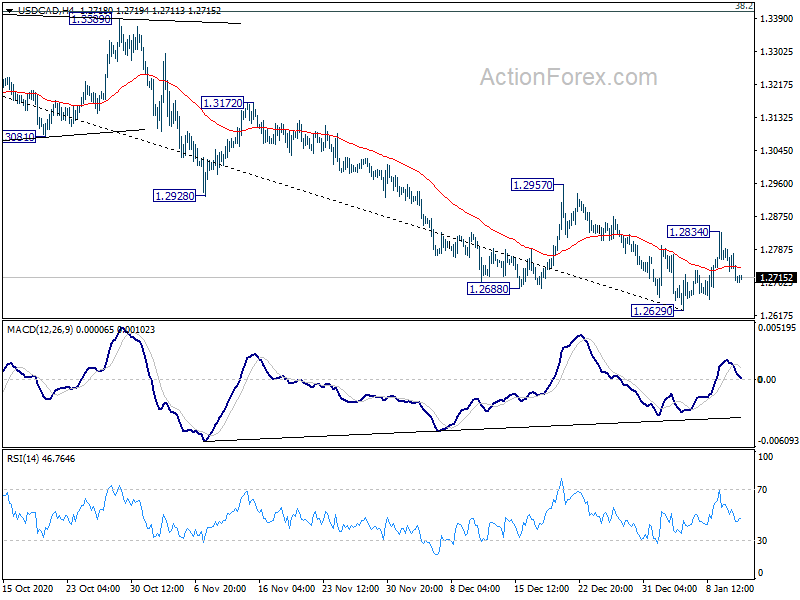Click the 8 Dec 04:00 date label
This screenshot has height=600, width=800.
coord(476,589)
